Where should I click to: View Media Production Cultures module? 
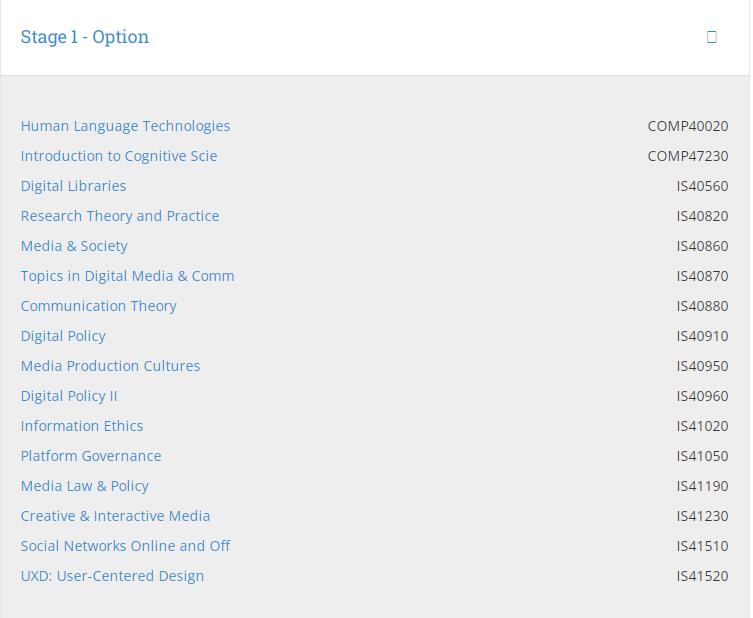coord(110,366)
